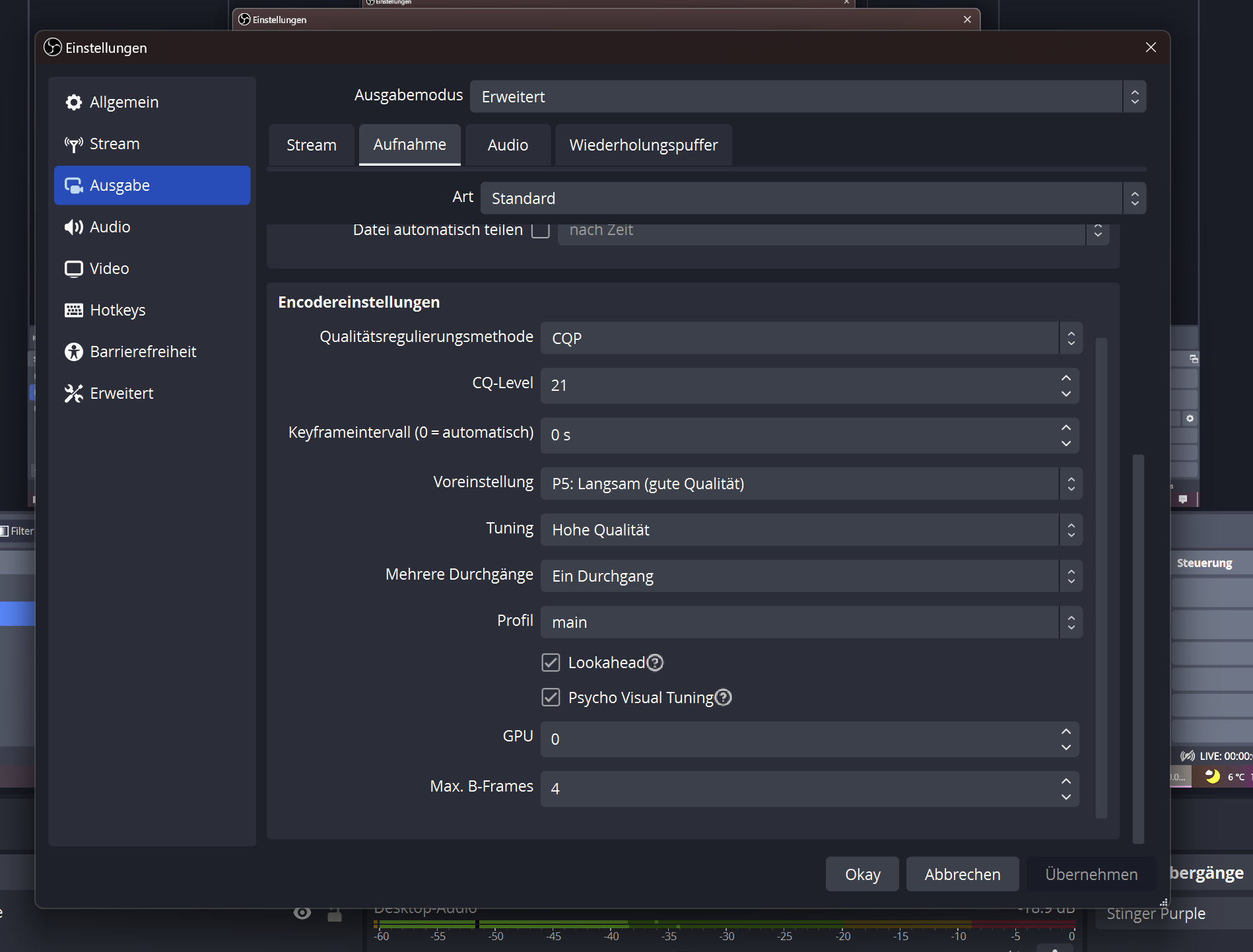The width and height of the screenshot is (1253, 952).
Task: Decrease the CQ-Level value
Action: 1066,394
